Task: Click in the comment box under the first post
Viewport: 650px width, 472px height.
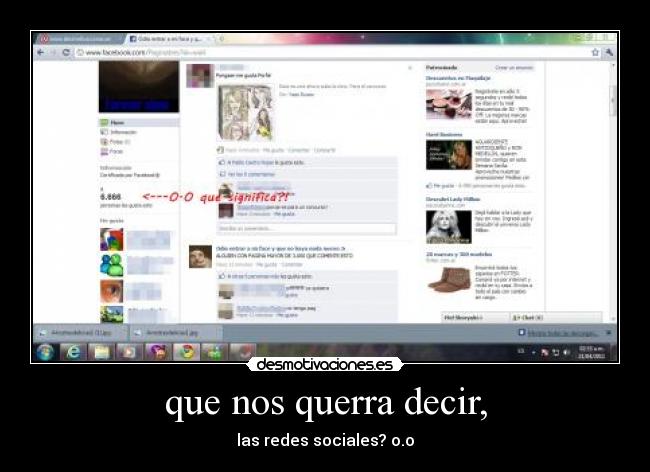Action: [306, 228]
